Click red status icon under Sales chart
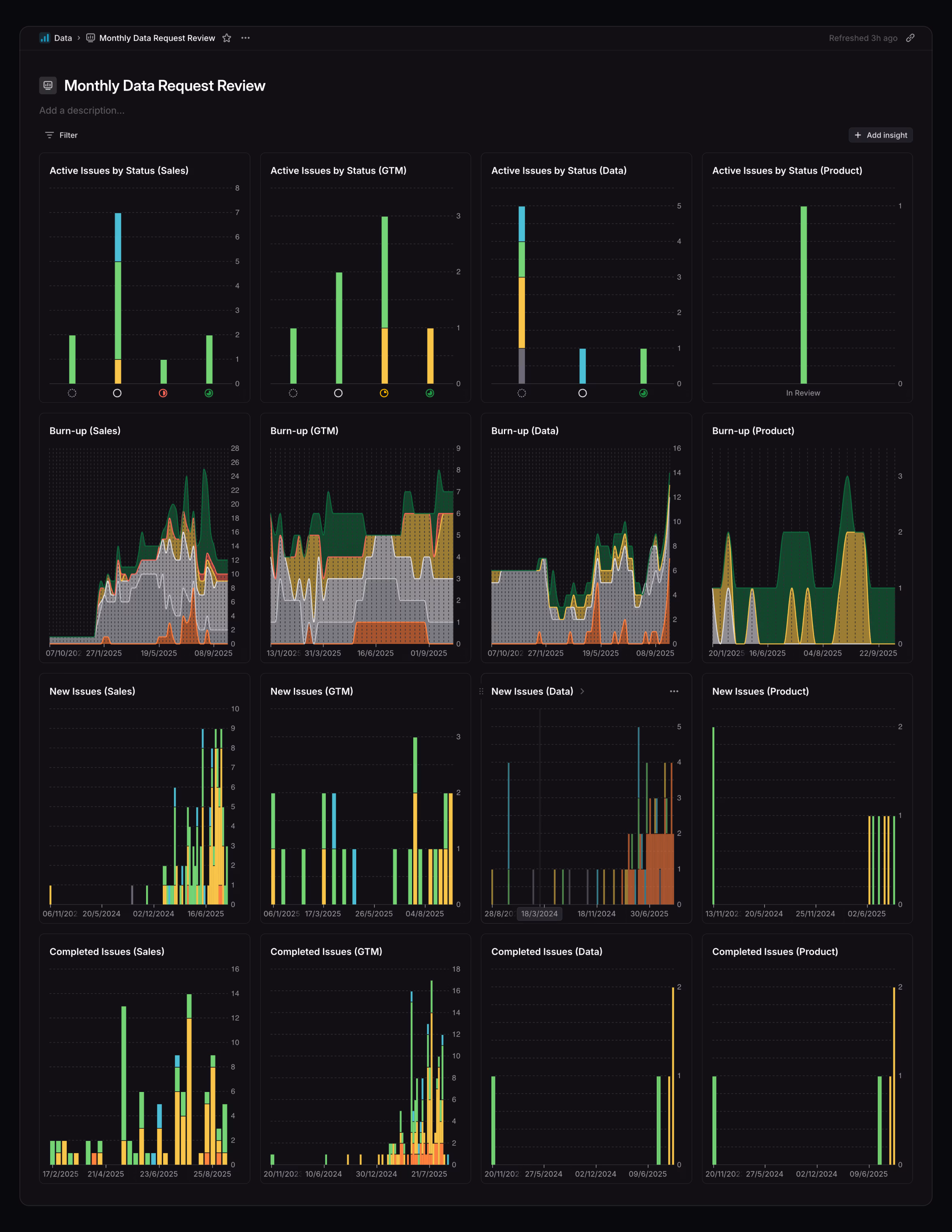 point(163,393)
